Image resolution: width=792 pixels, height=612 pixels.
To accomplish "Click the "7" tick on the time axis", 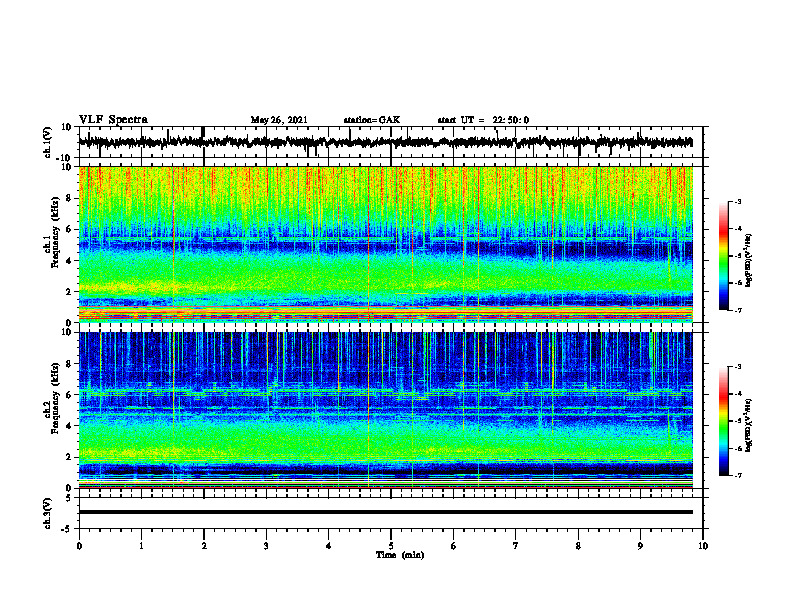I will tap(516, 546).
